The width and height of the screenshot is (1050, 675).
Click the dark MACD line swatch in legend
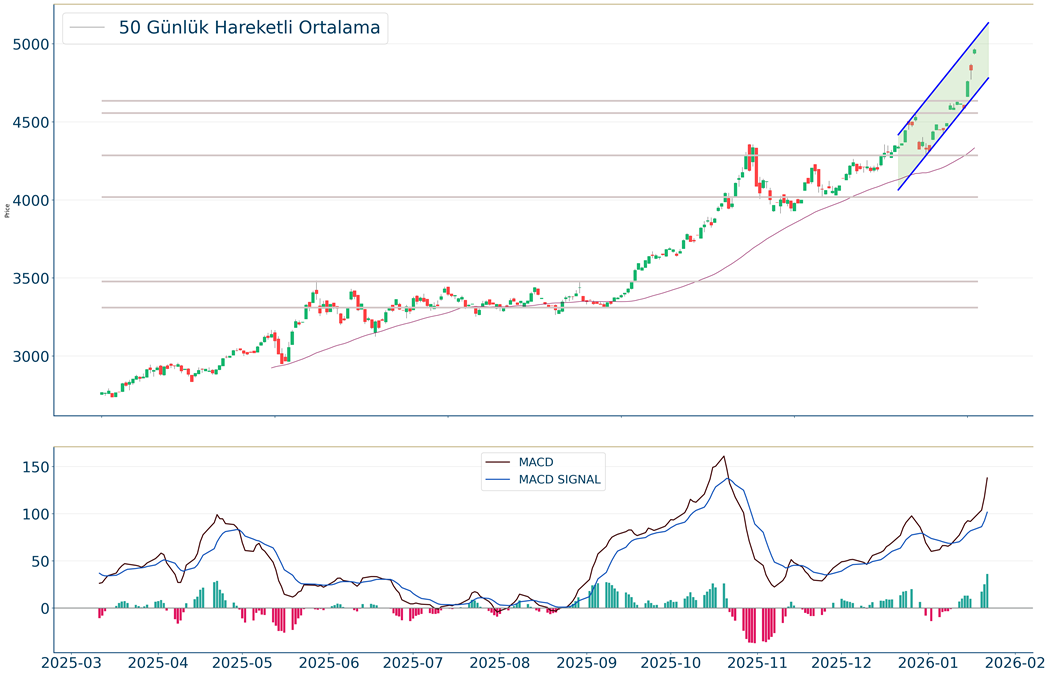point(498,462)
